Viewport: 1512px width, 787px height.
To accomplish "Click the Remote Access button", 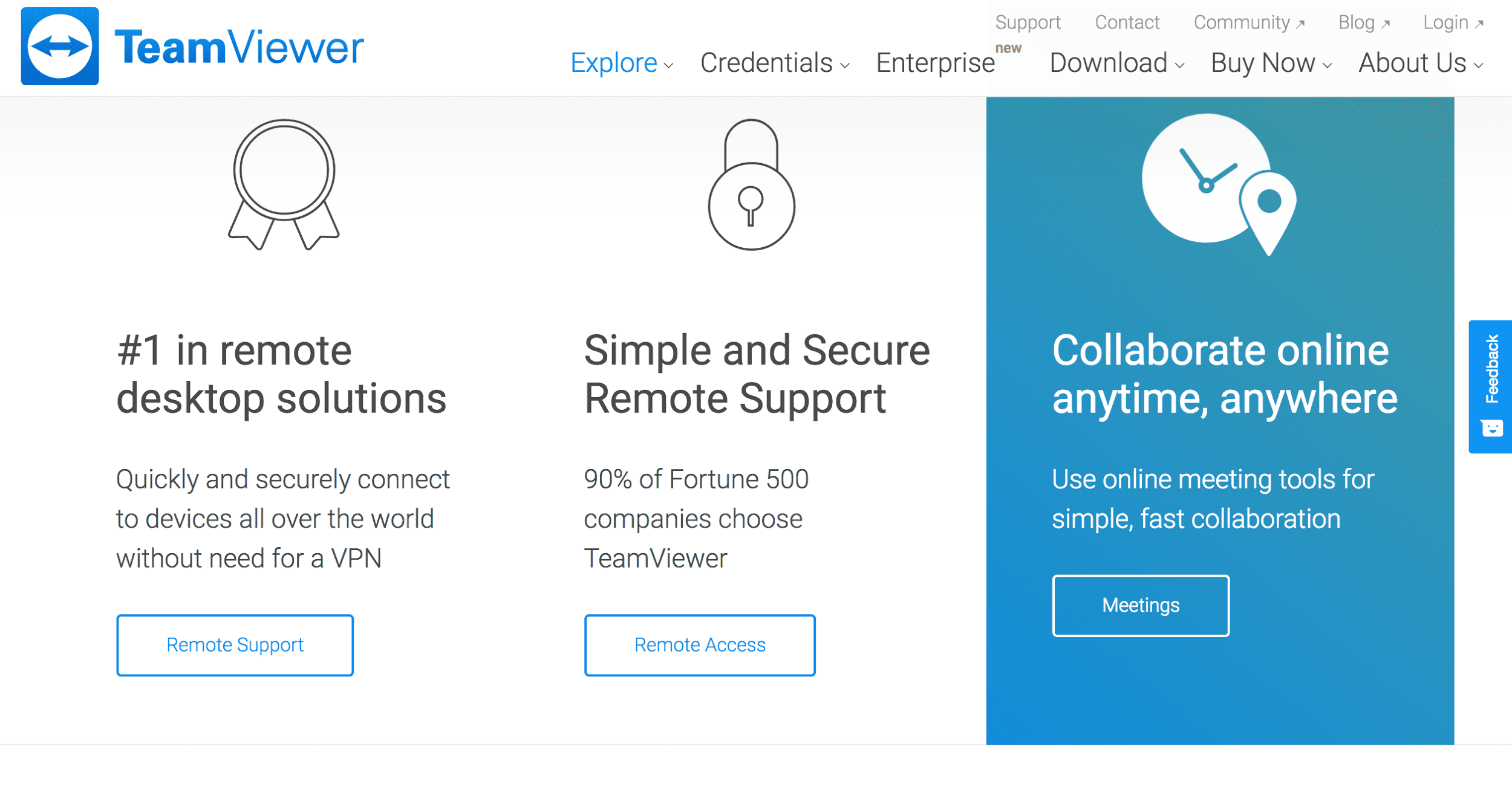I will point(700,645).
